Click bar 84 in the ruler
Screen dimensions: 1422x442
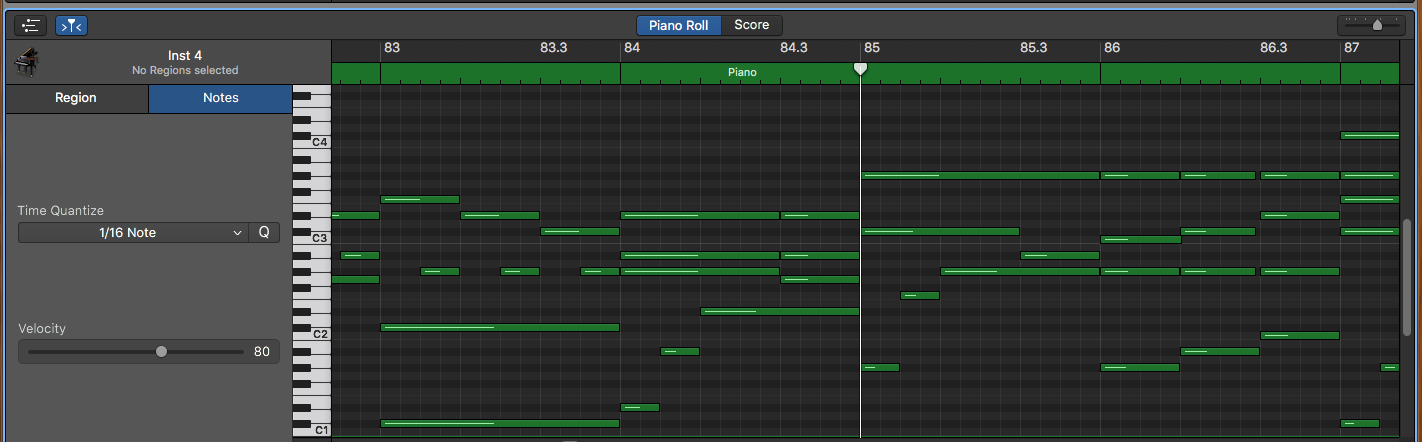coord(632,48)
